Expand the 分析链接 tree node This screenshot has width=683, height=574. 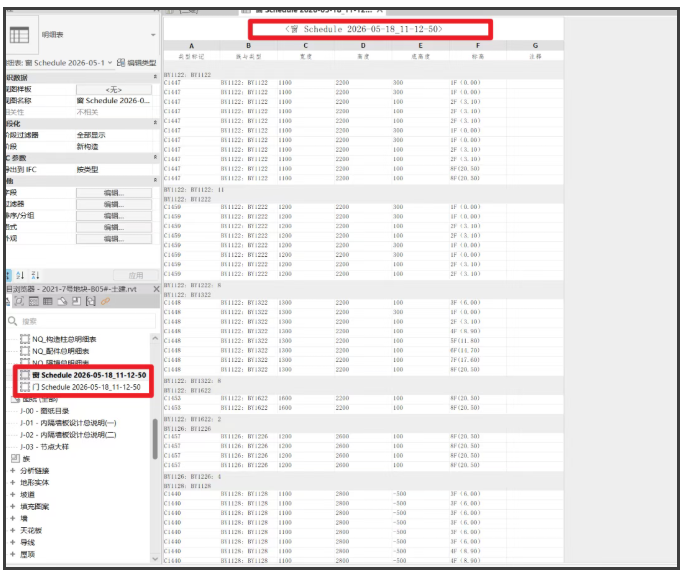13,471
